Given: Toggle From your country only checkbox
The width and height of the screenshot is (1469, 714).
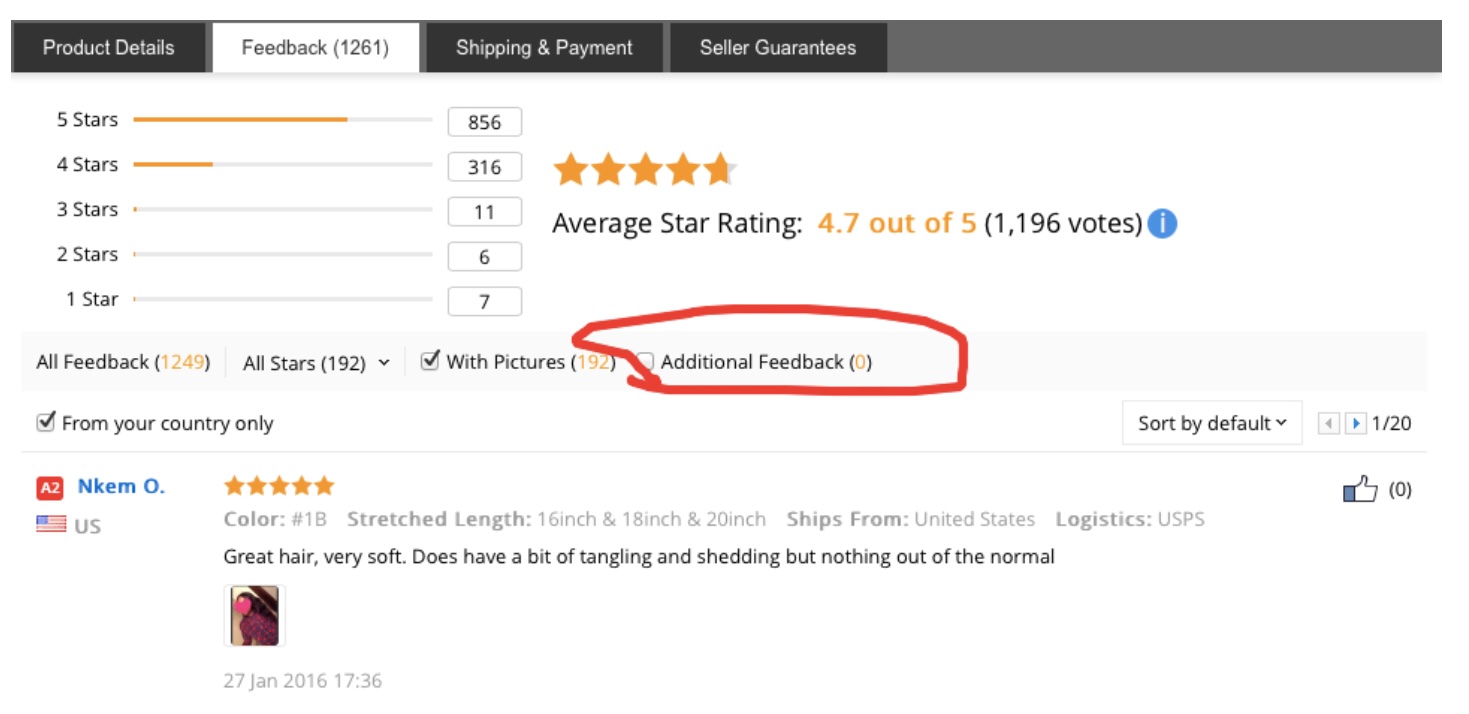Looking at the screenshot, I should tap(45, 422).
